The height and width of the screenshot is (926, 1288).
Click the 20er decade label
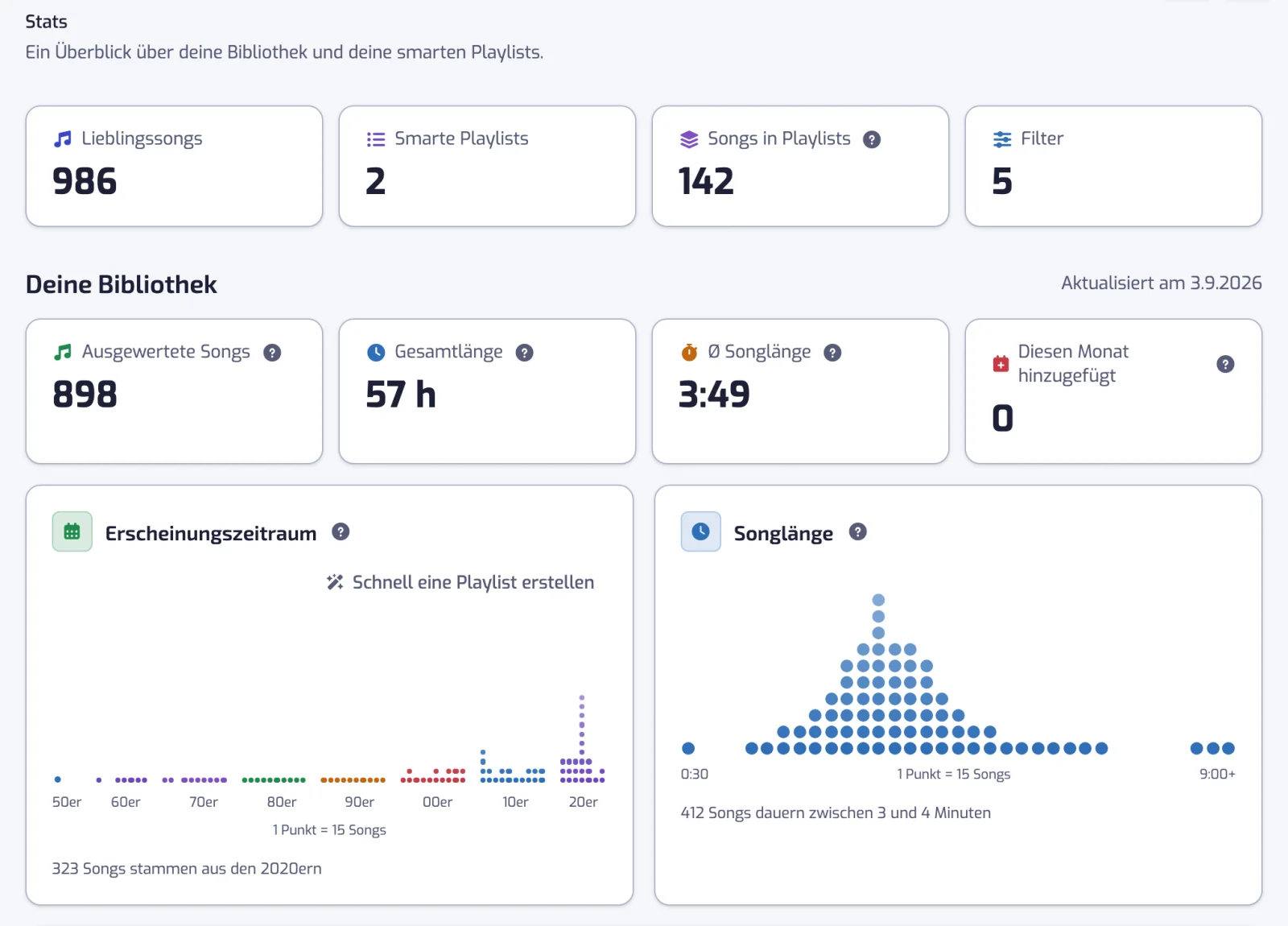[x=584, y=802]
